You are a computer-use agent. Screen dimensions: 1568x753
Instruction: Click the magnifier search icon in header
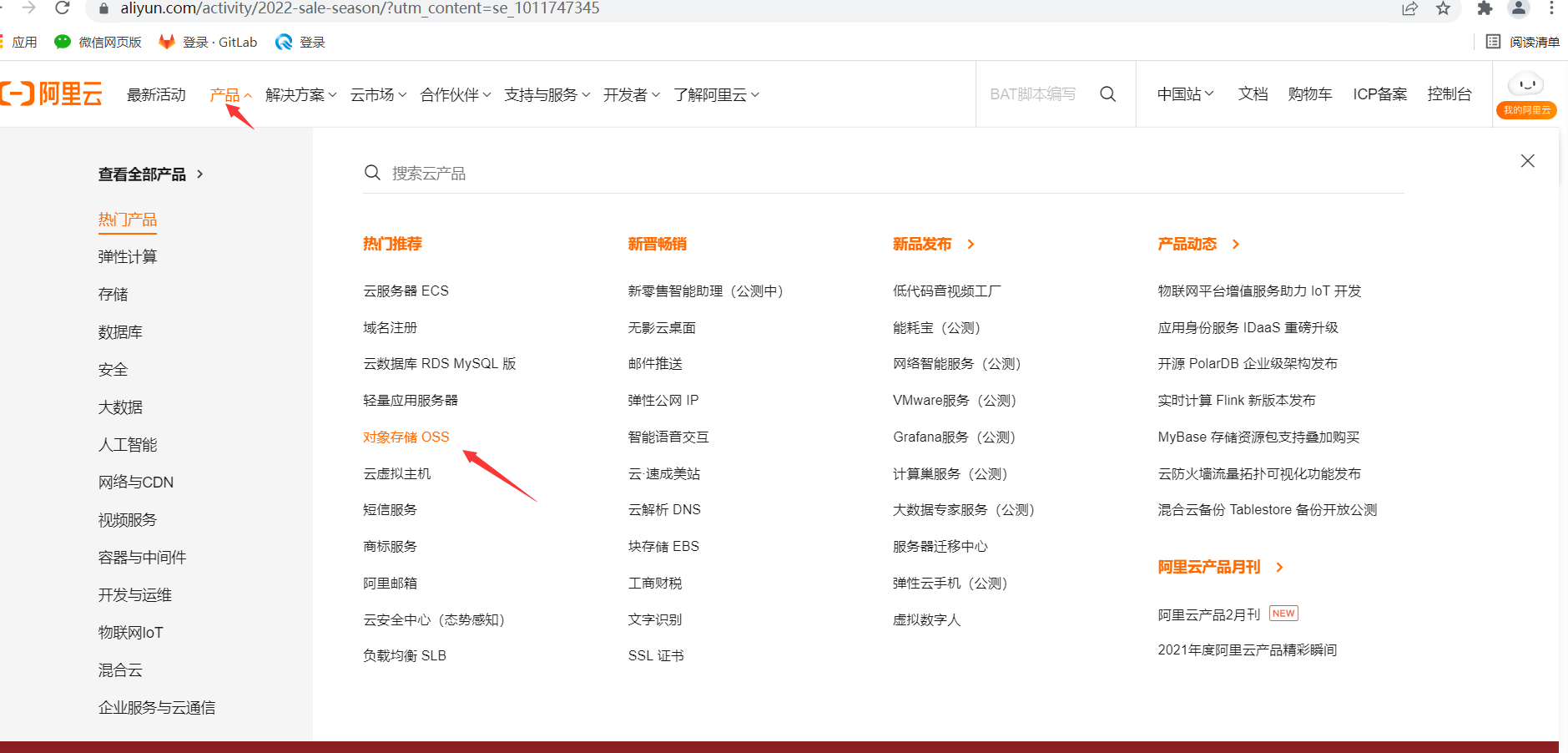[1108, 94]
